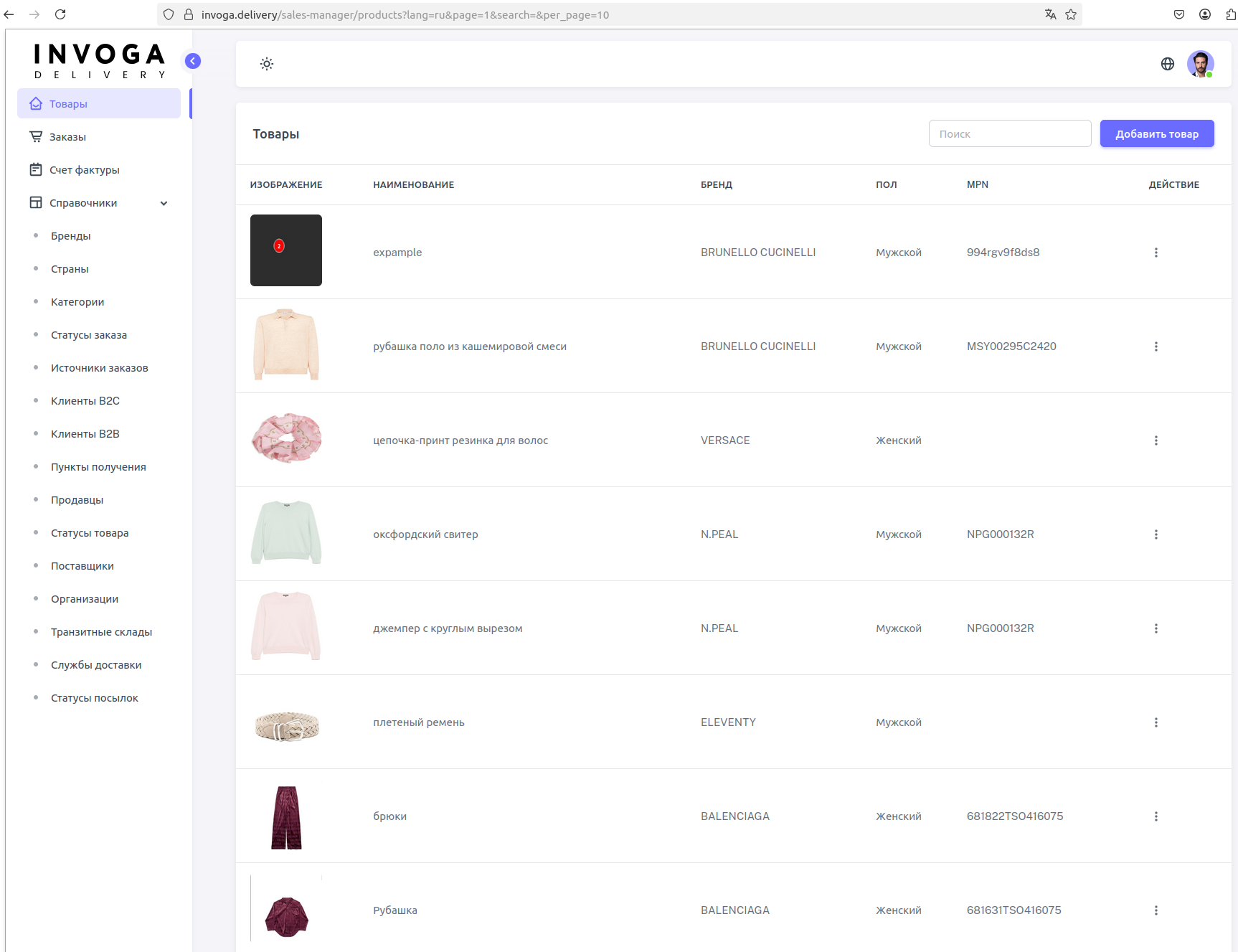Click the browser address bar URL

point(405,14)
